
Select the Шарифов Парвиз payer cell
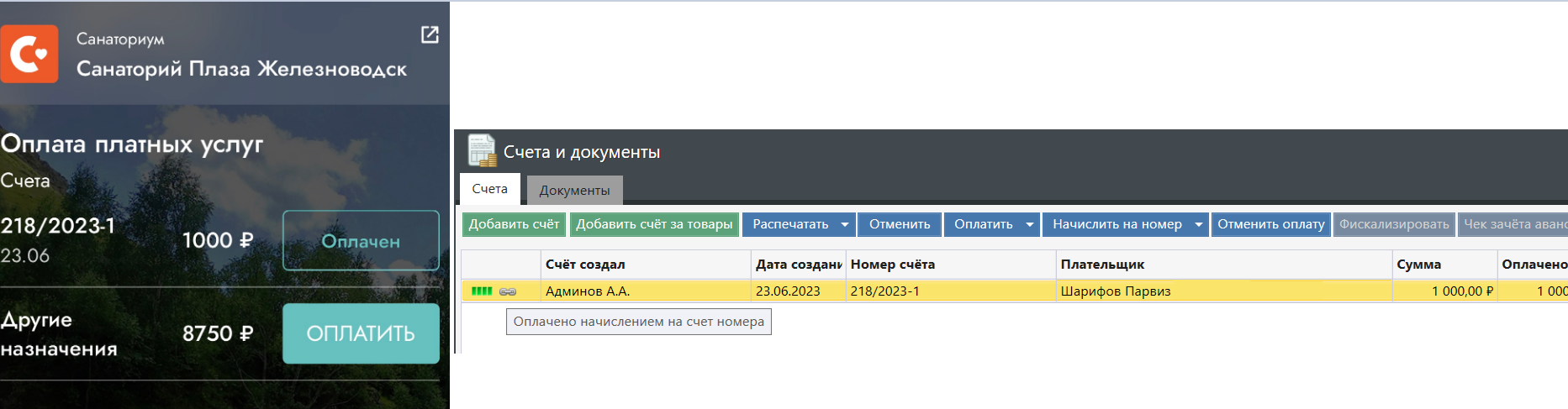click(x=1116, y=291)
